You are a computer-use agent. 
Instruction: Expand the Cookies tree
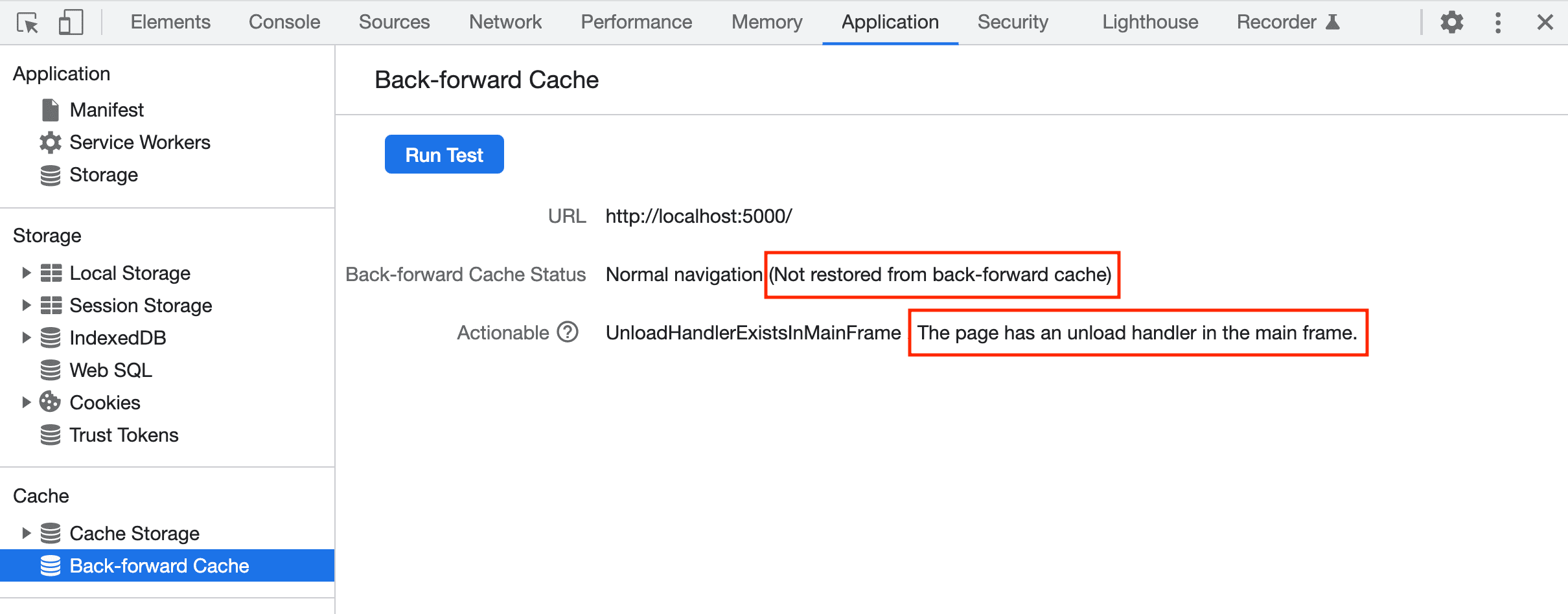point(27,402)
